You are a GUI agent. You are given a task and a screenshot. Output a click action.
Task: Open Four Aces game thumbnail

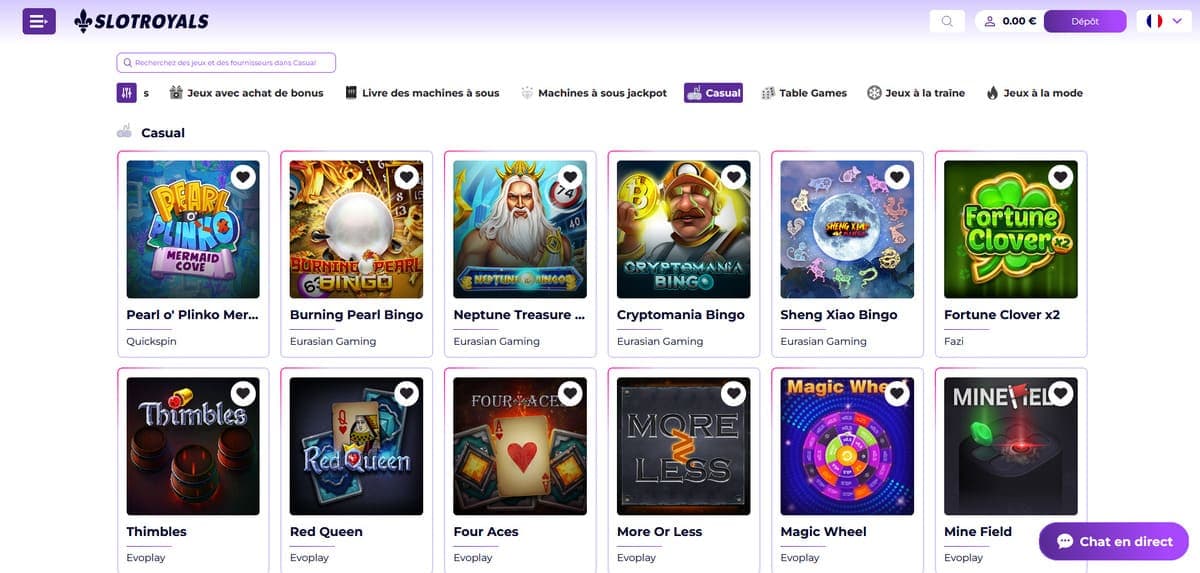[520, 446]
